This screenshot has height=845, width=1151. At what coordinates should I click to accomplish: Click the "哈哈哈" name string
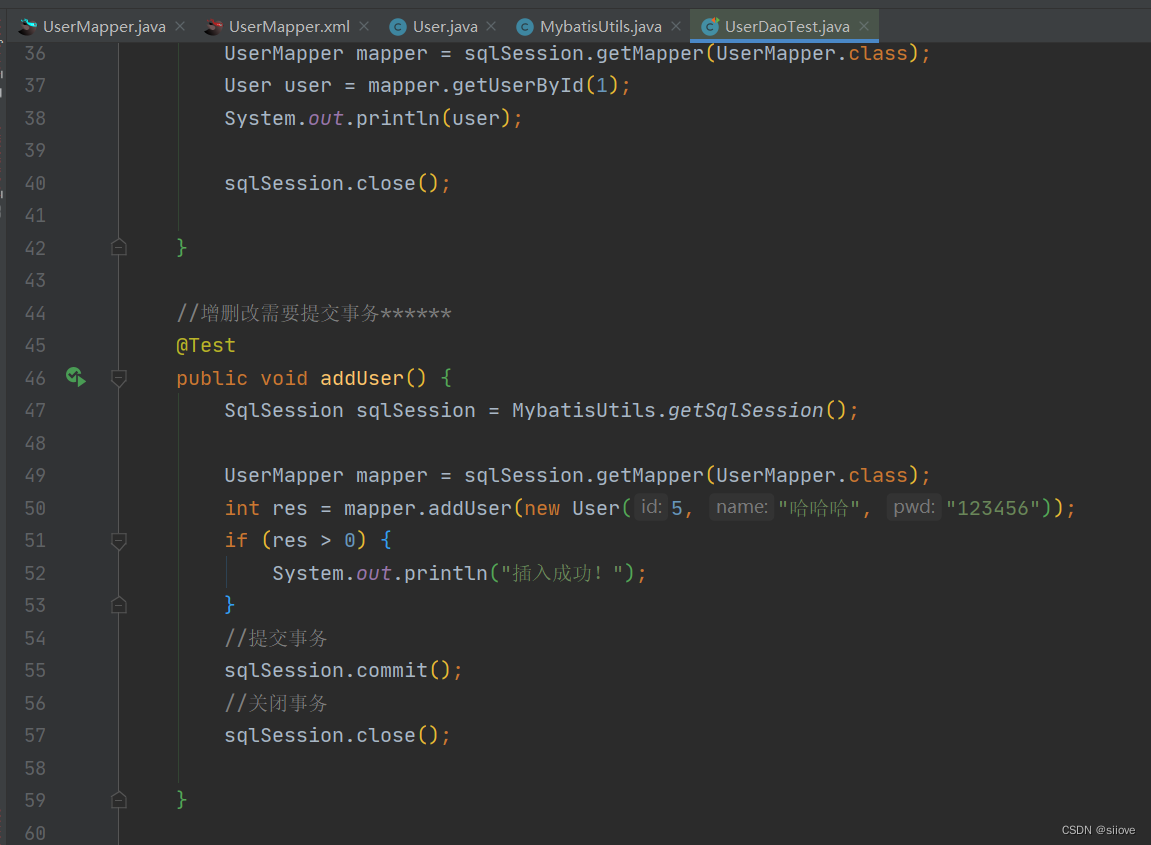818,508
